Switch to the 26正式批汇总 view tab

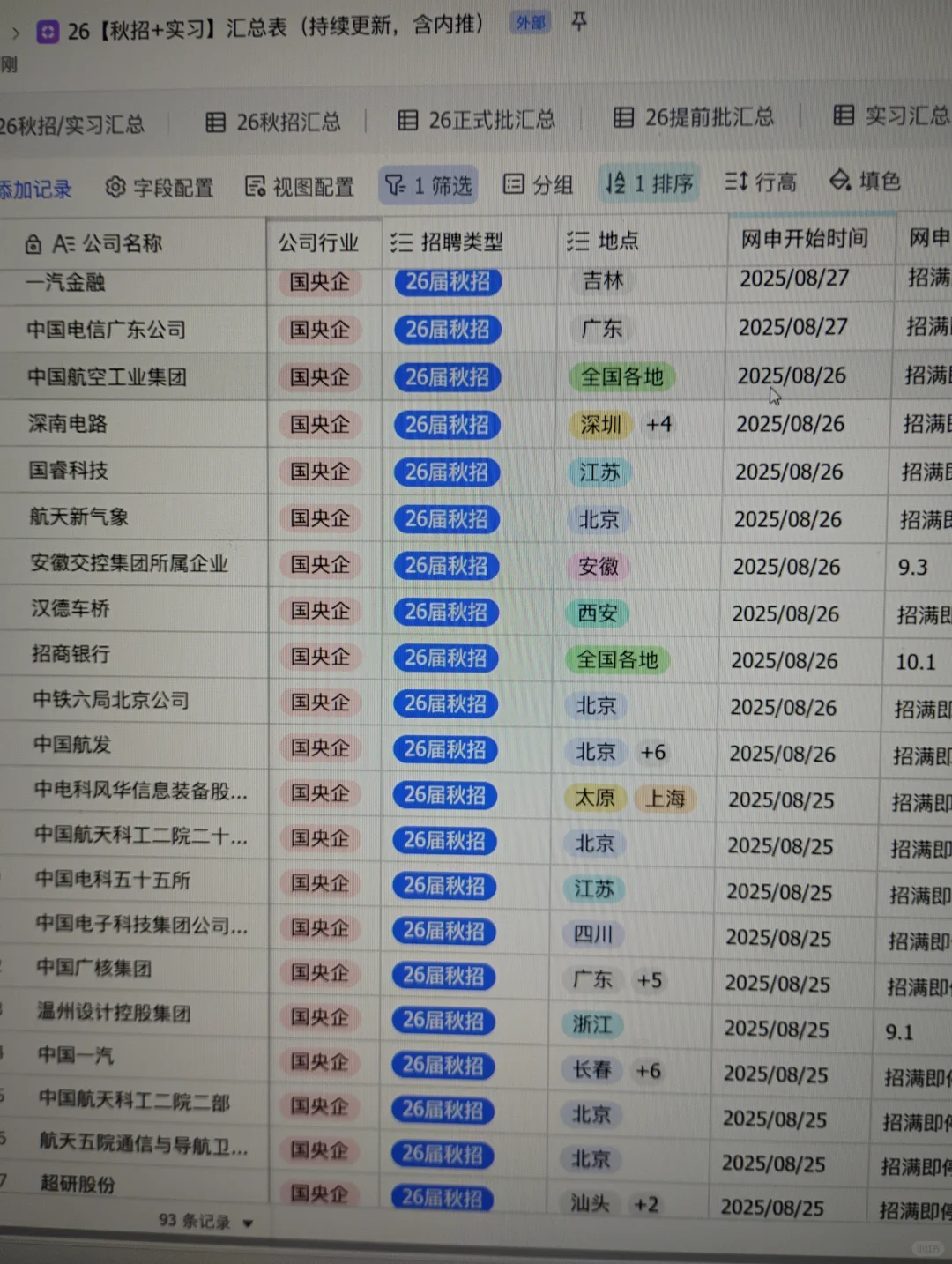[476, 120]
